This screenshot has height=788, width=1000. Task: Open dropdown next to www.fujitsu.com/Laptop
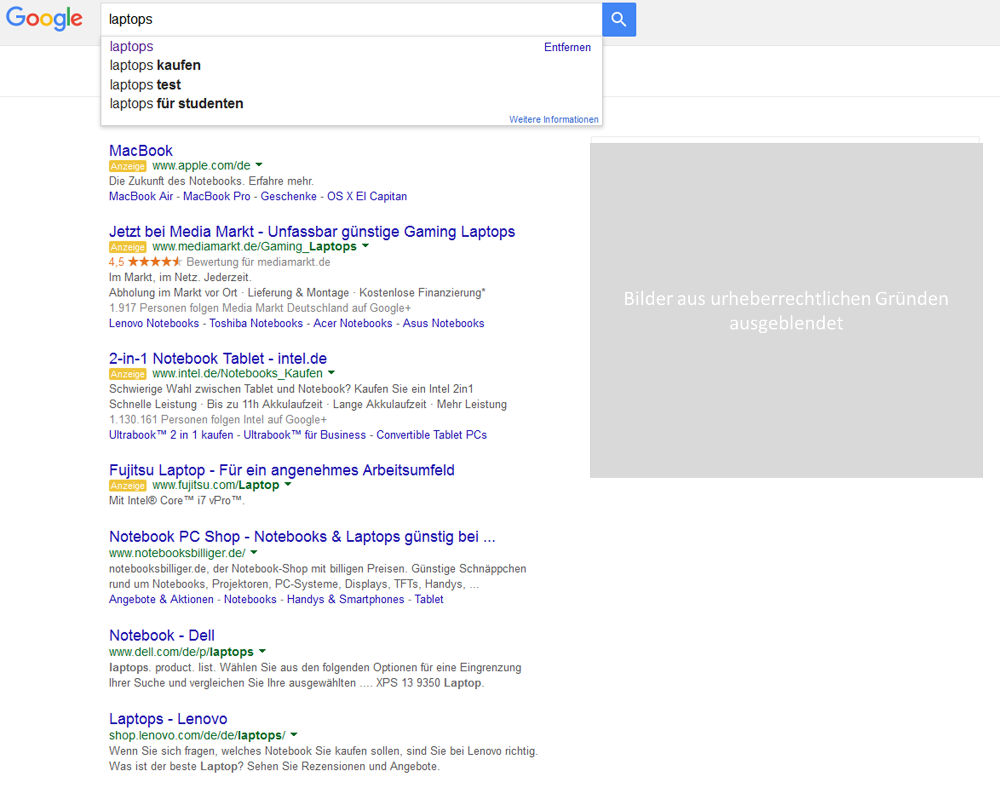point(289,485)
